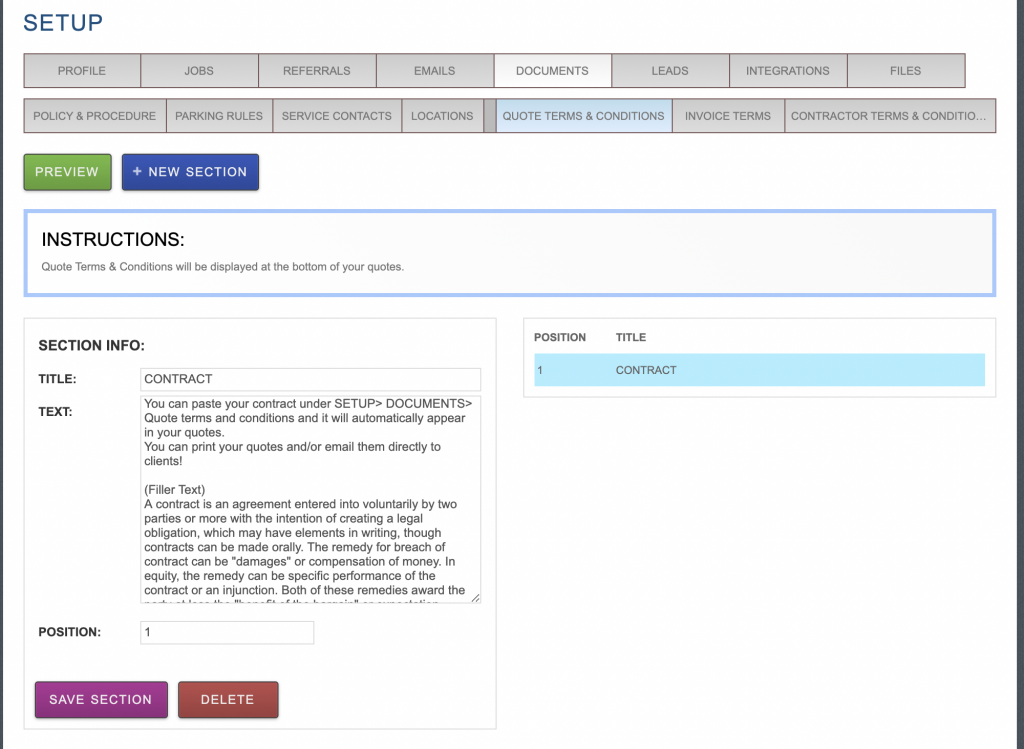Screen dimensions: 1024x749
Task: Click the green Preview button
Action: 67,172
